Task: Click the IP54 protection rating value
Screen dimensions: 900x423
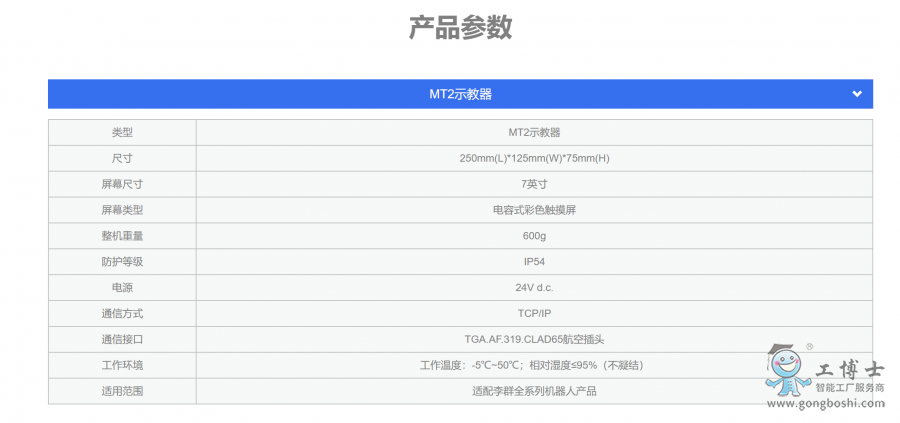Action: tap(534, 262)
